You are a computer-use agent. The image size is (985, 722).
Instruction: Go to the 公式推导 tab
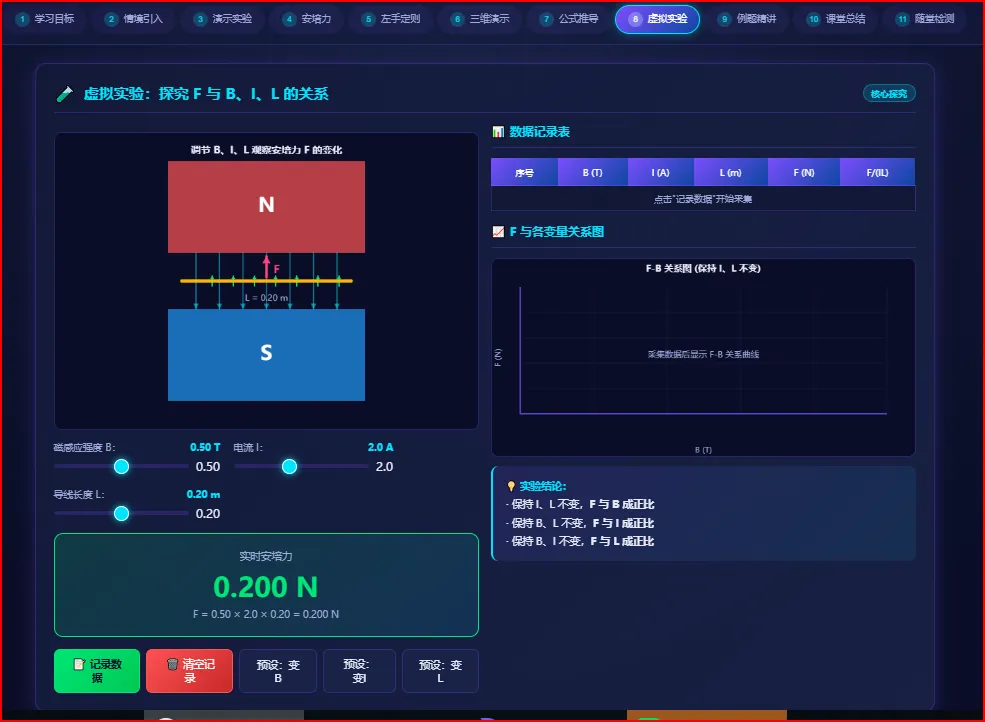coord(570,19)
